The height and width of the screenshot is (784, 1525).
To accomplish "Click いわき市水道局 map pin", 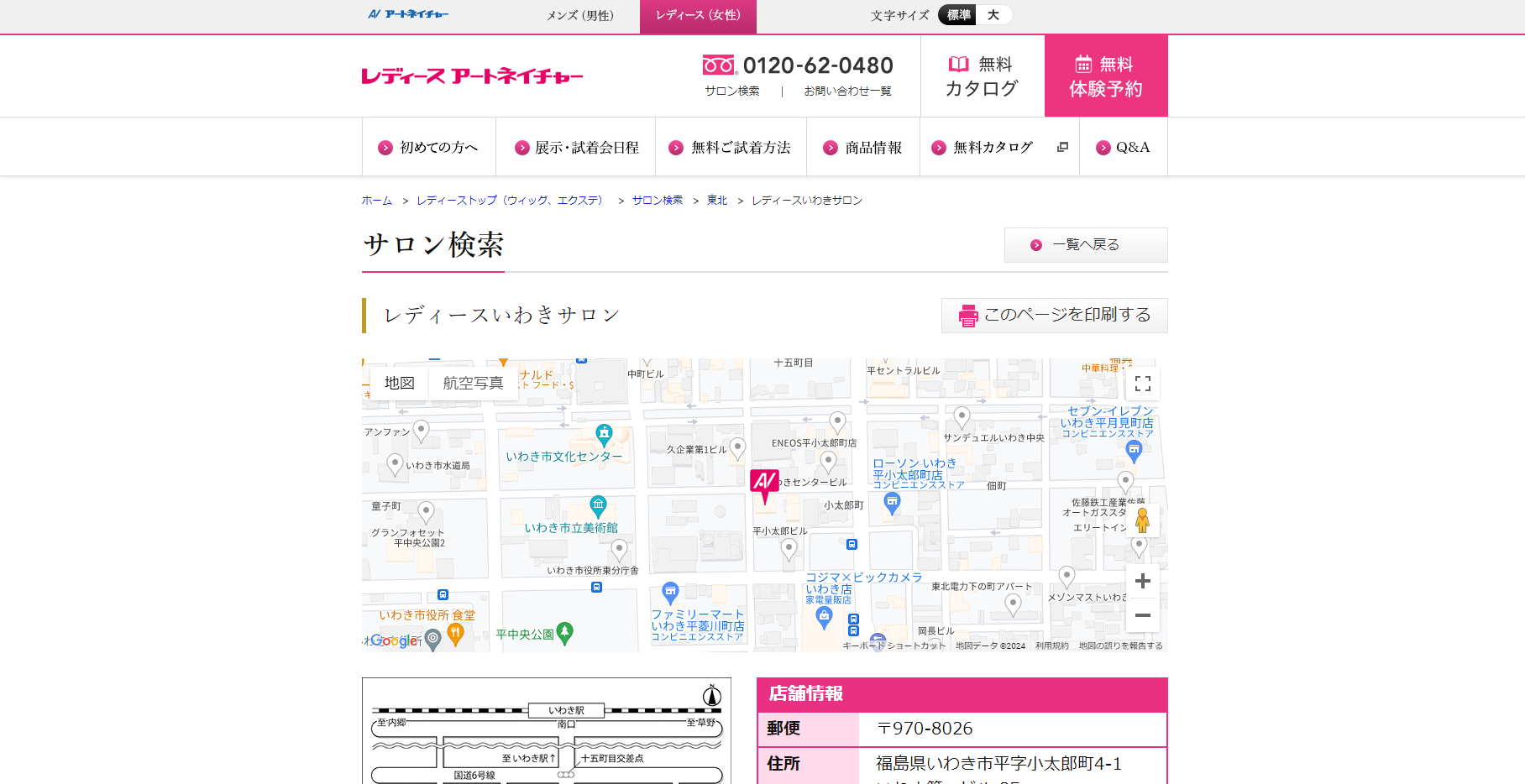I will [395, 465].
